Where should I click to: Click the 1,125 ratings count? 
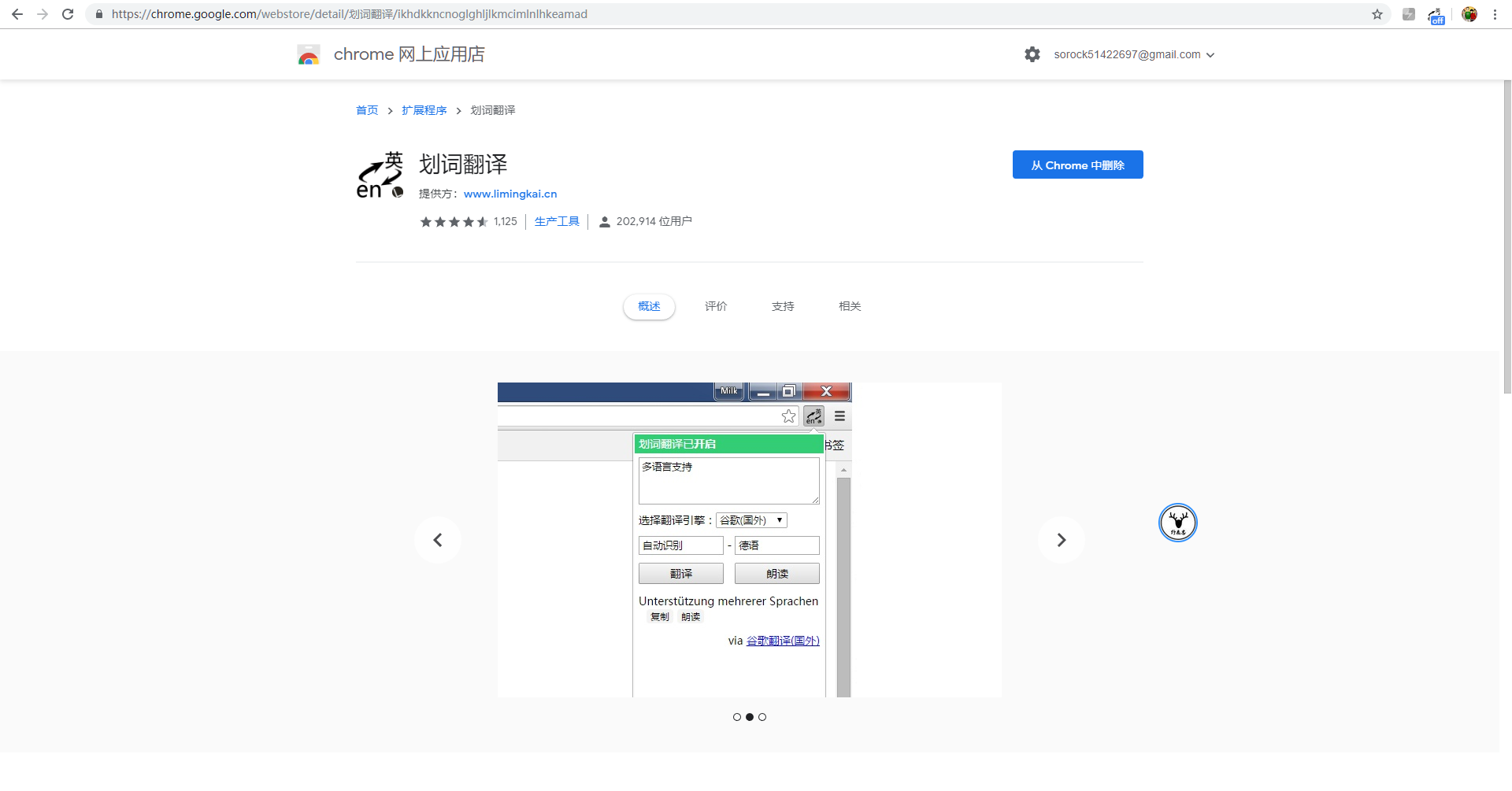point(506,222)
